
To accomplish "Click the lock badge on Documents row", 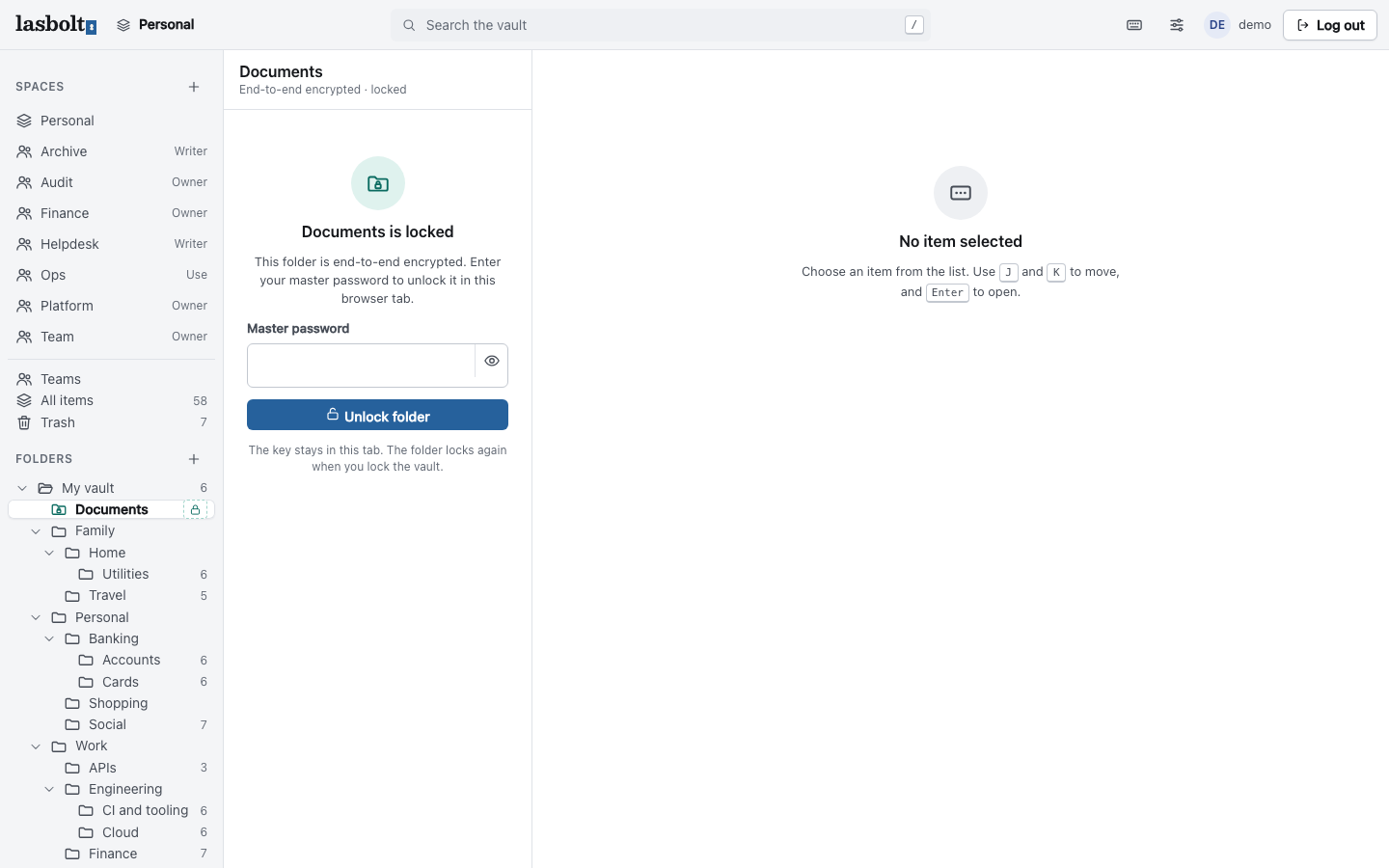I will 195,509.
